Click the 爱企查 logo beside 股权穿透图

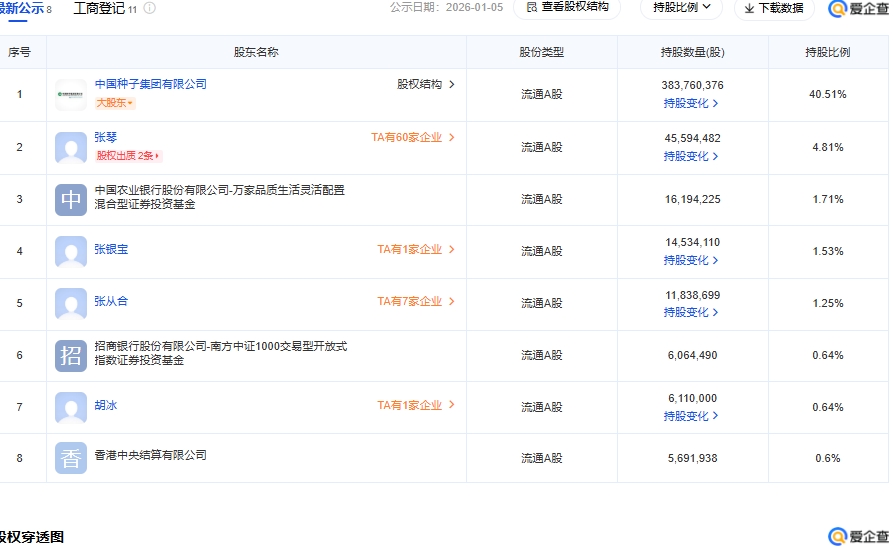point(859,536)
